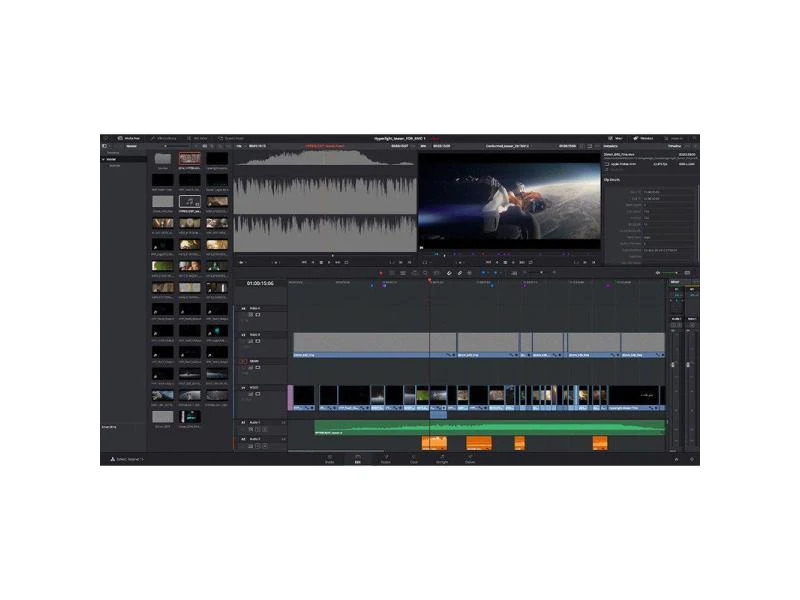
Task: Stop playback in the timeline viewer
Action: point(505,262)
